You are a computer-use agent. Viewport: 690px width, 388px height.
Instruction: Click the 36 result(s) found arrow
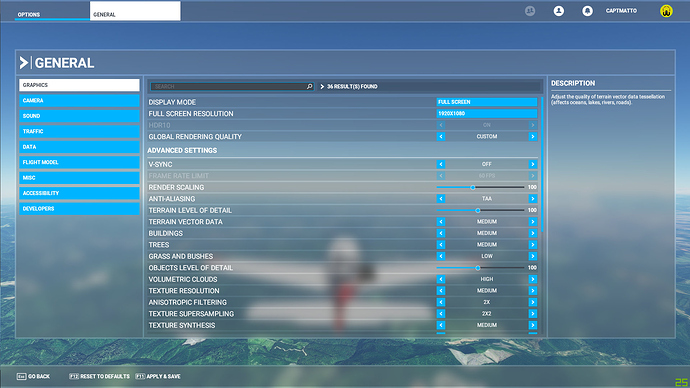(322, 87)
